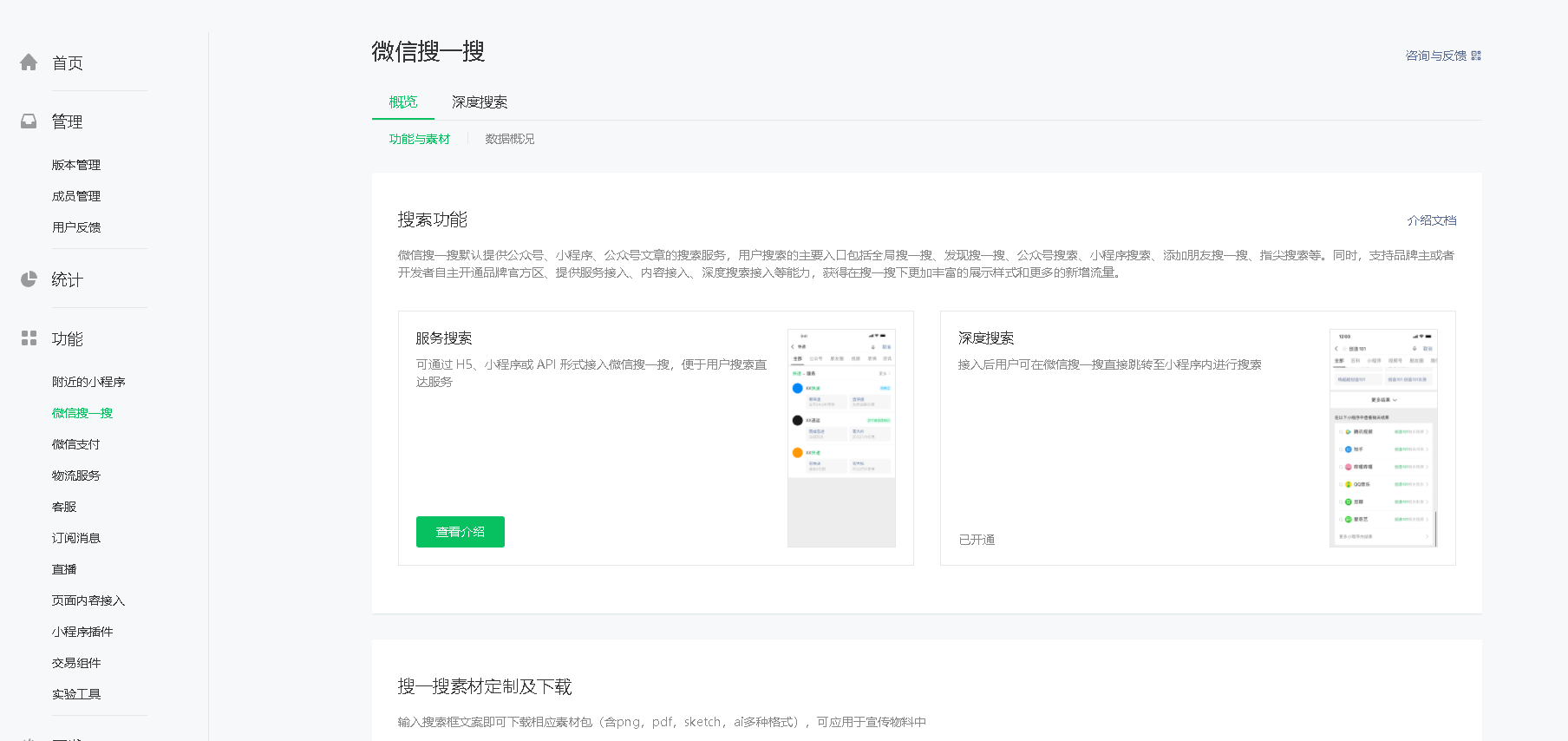Image resolution: width=1568 pixels, height=741 pixels.
Task: Click 已开通 status text
Action: pyautogui.click(x=977, y=540)
